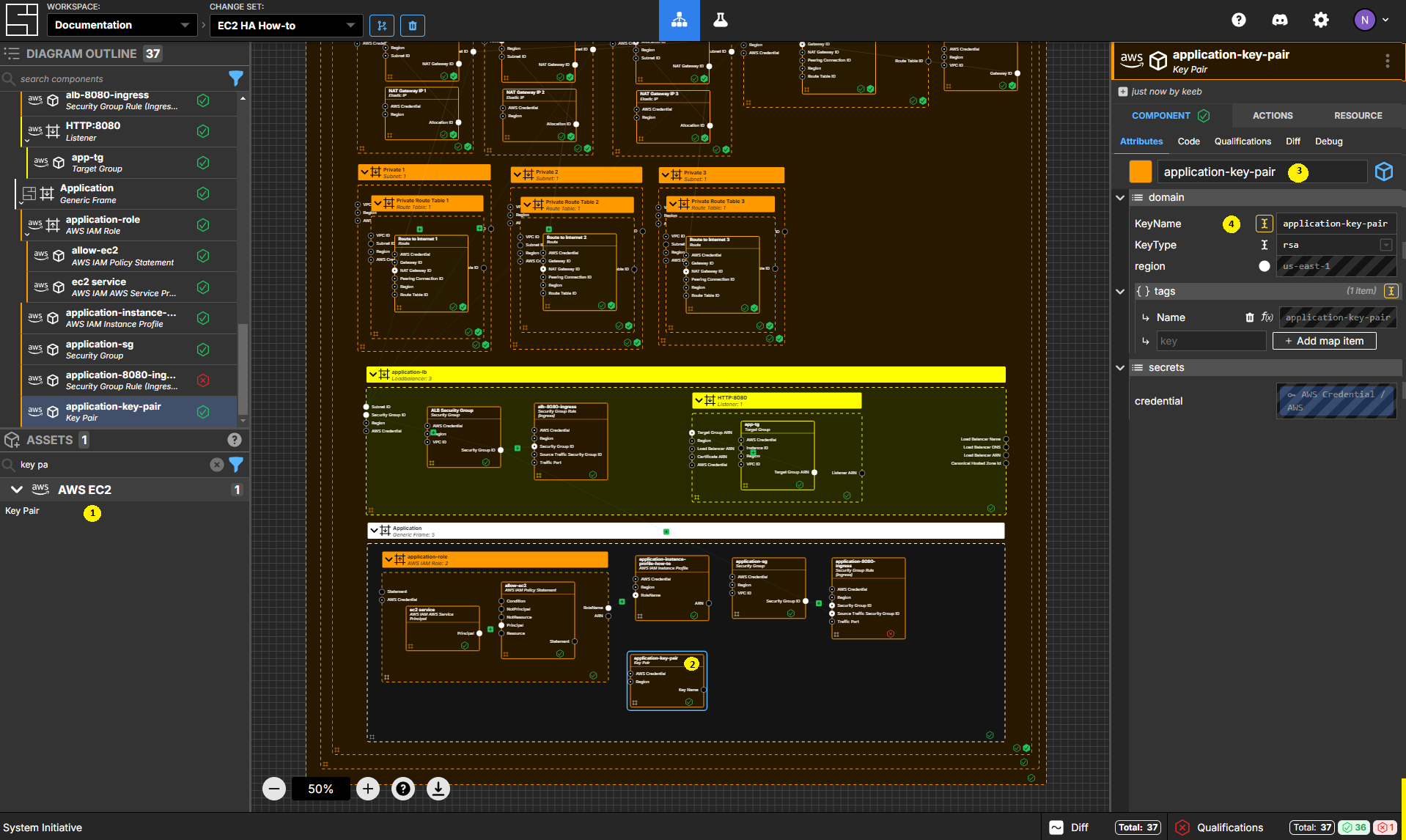Screen dimensions: 1406x840
Task: Click the KeyName value source icon
Action: [x=1265, y=224]
